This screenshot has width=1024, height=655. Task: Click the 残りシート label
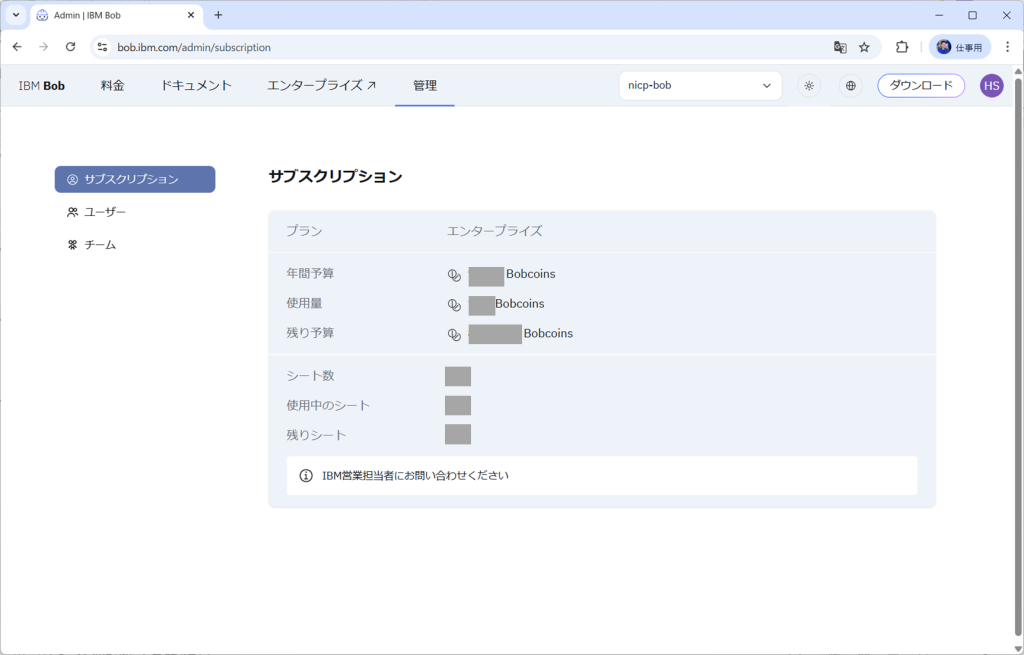(x=316, y=435)
